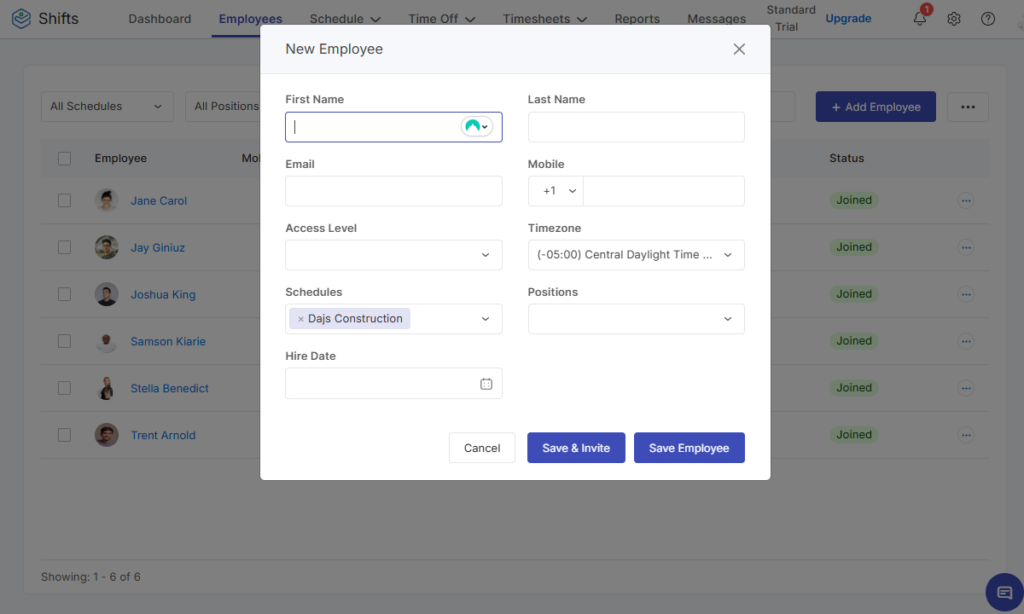The width and height of the screenshot is (1024, 614).
Task: Expand the Time Off menu
Action: coord(441,19)
